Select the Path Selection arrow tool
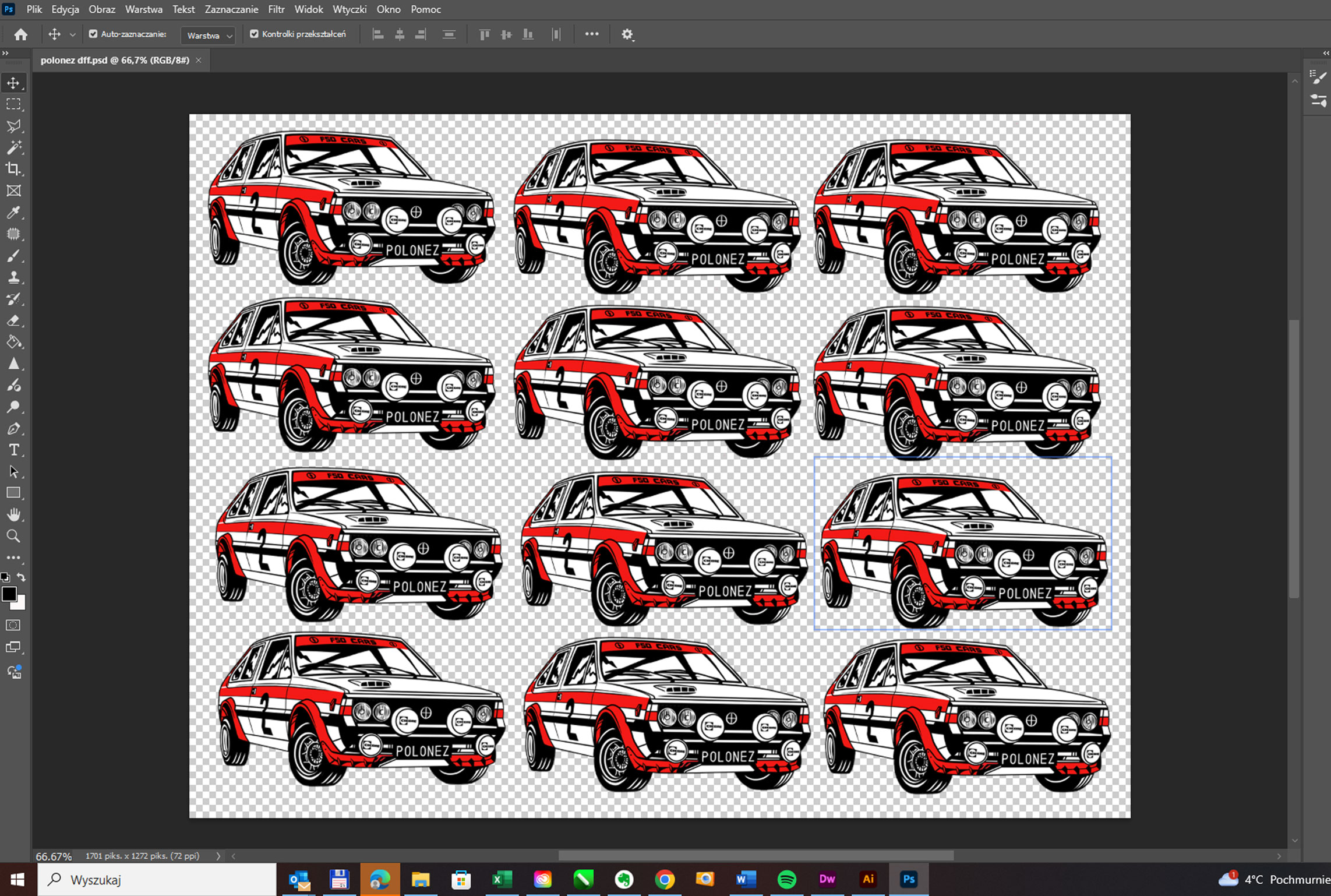Screen dimensions: 1331x896 click(x=13, y=471)
